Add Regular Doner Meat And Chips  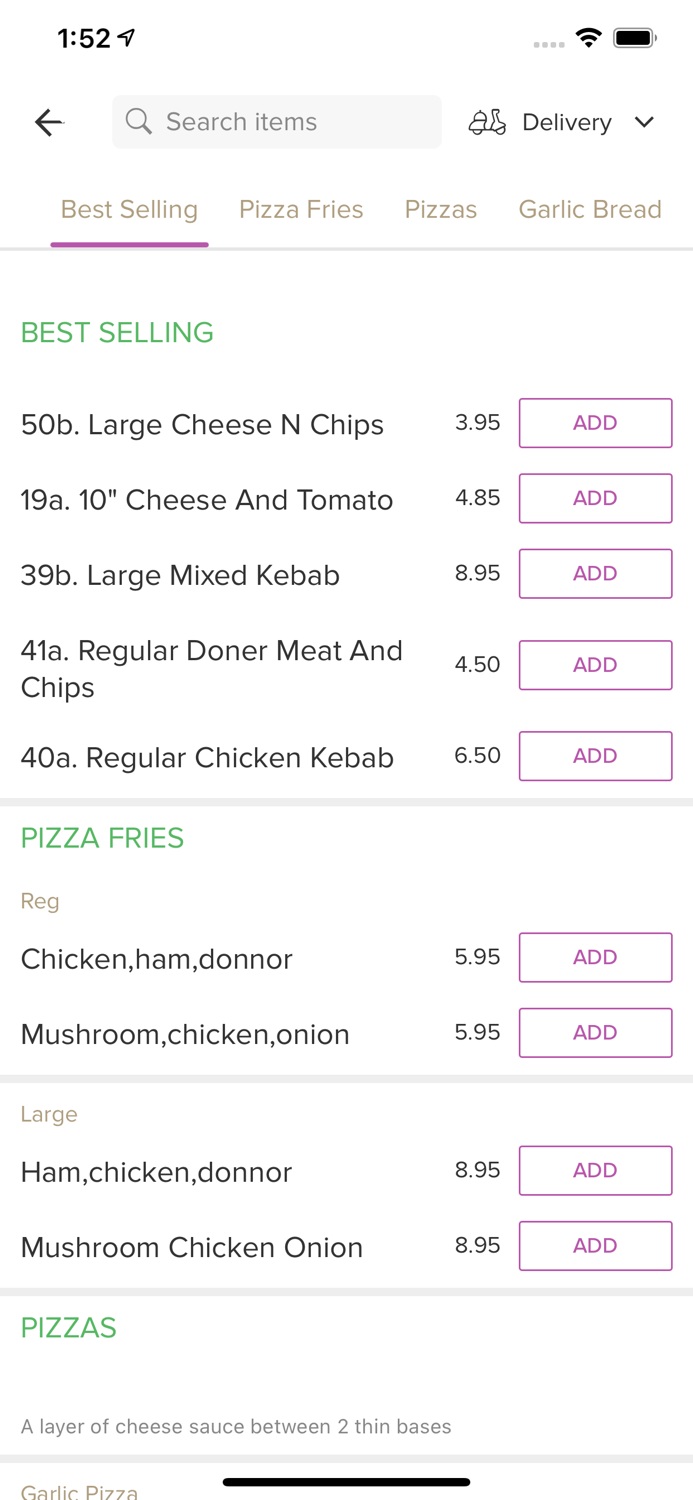click(x=595, y=664)
